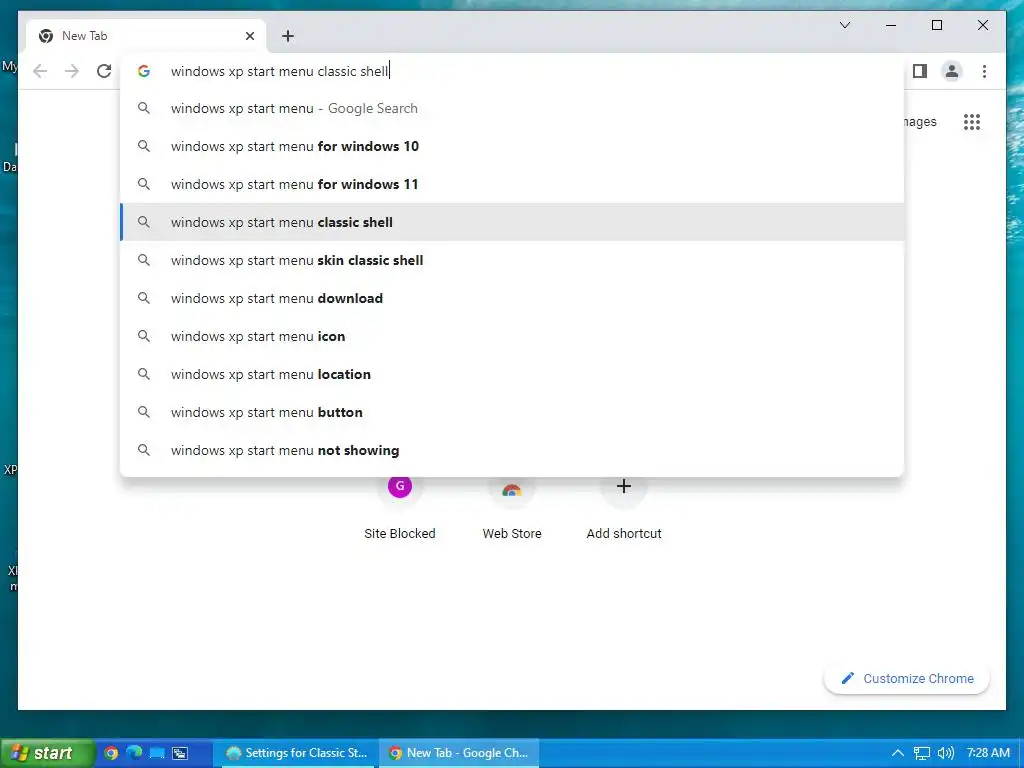Pick suggestion 'windows xp start menu button'
Image resolution: width=1024 pixels, height=768 pixels.
tap(512, 412)
